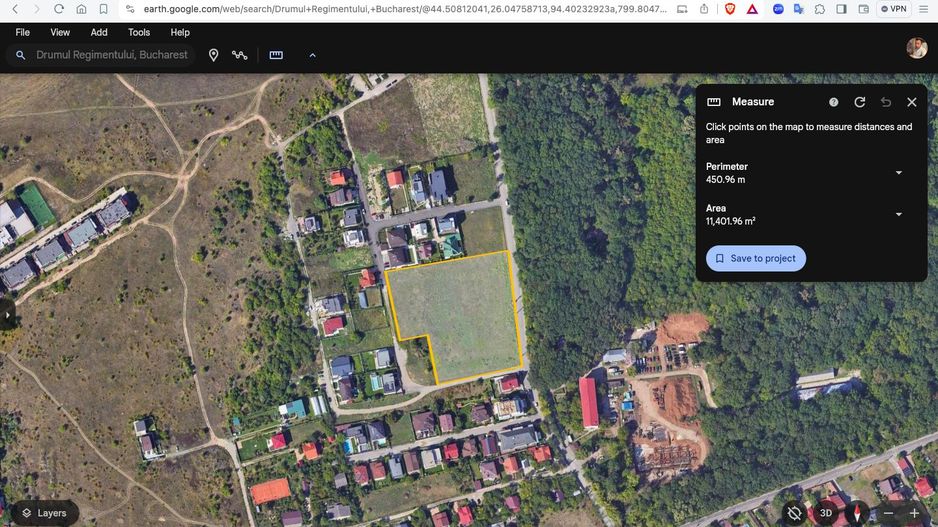Open the Tools menu

(x=139, y=32)
